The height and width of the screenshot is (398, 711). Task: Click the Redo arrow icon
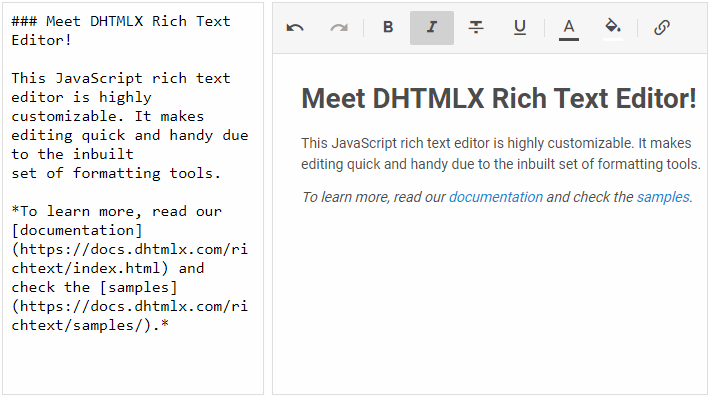pyautogui.click(x=339, y=28)
